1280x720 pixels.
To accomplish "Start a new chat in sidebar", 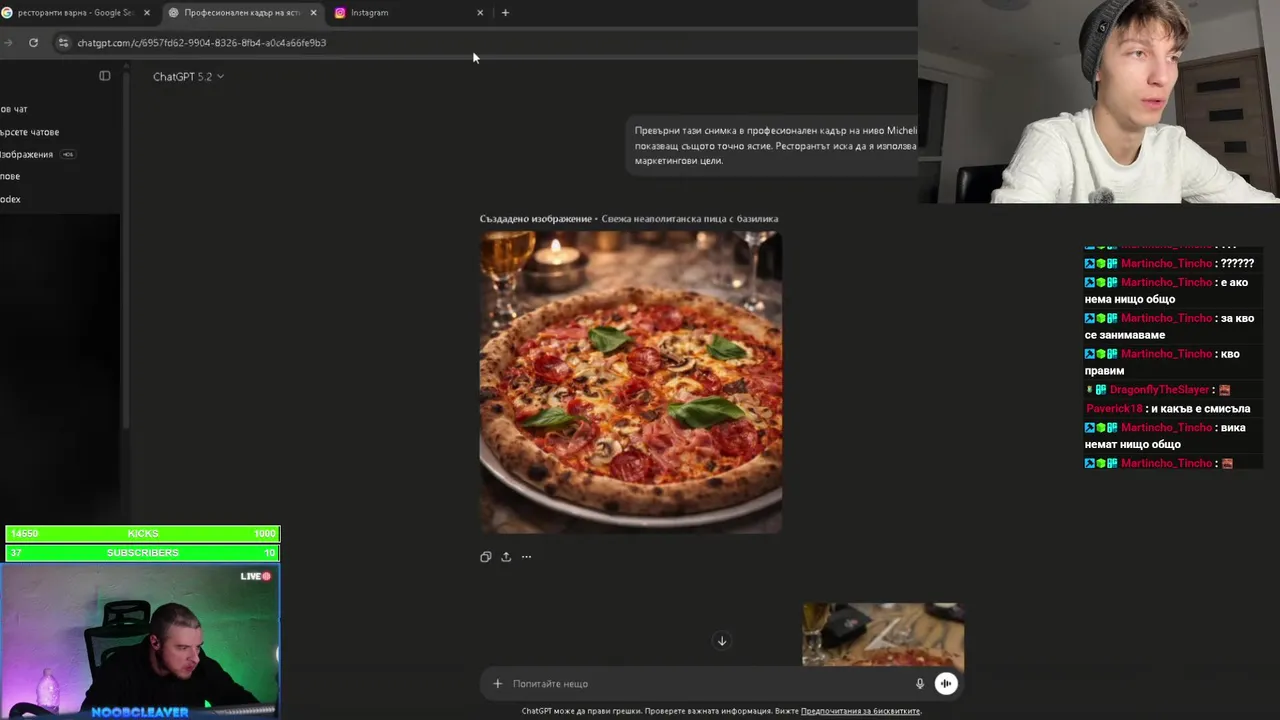I will coord(14,109).
